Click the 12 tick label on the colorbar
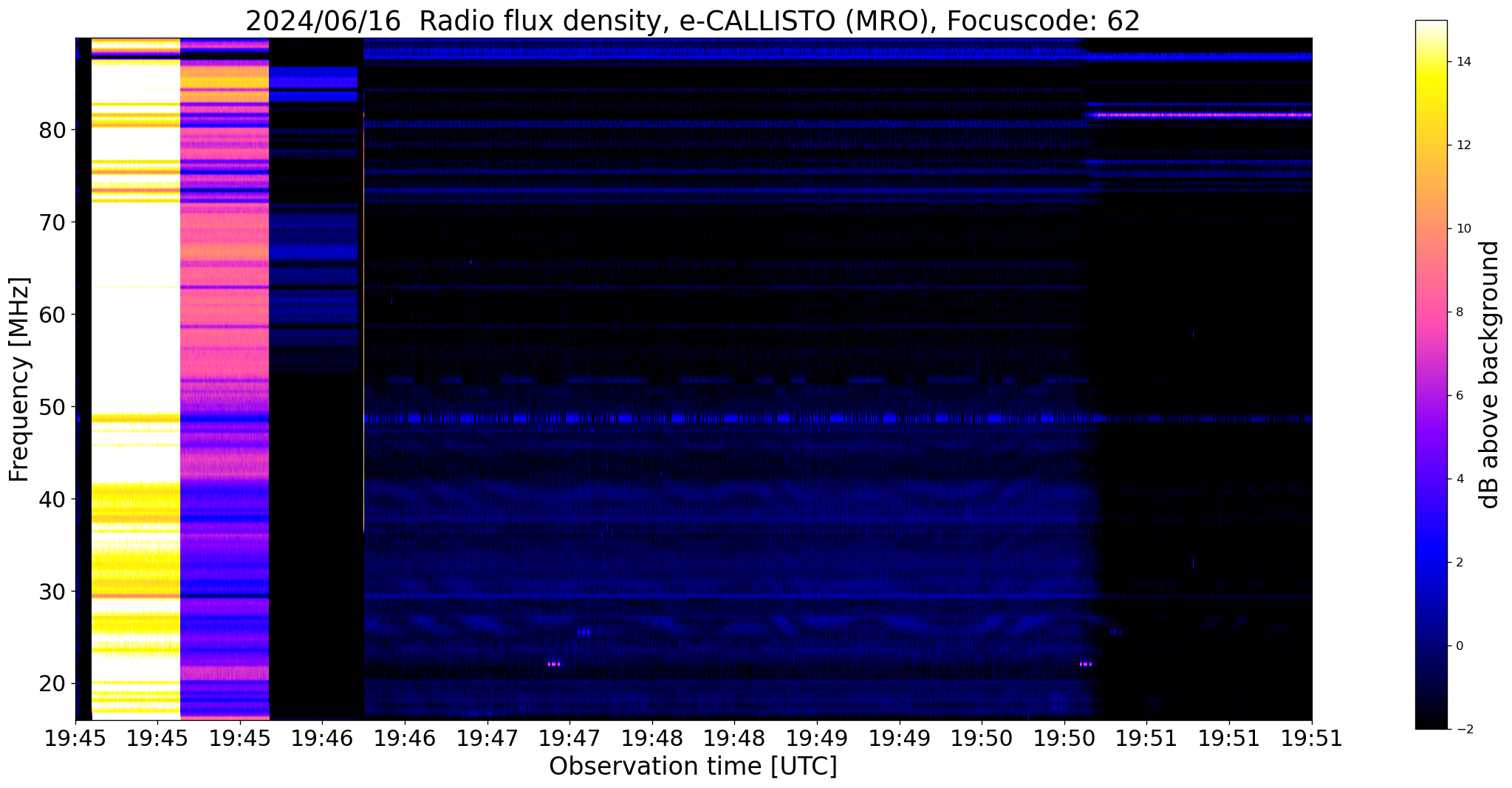This screenshot has height=788, width=1512. tap(1462, 145)
